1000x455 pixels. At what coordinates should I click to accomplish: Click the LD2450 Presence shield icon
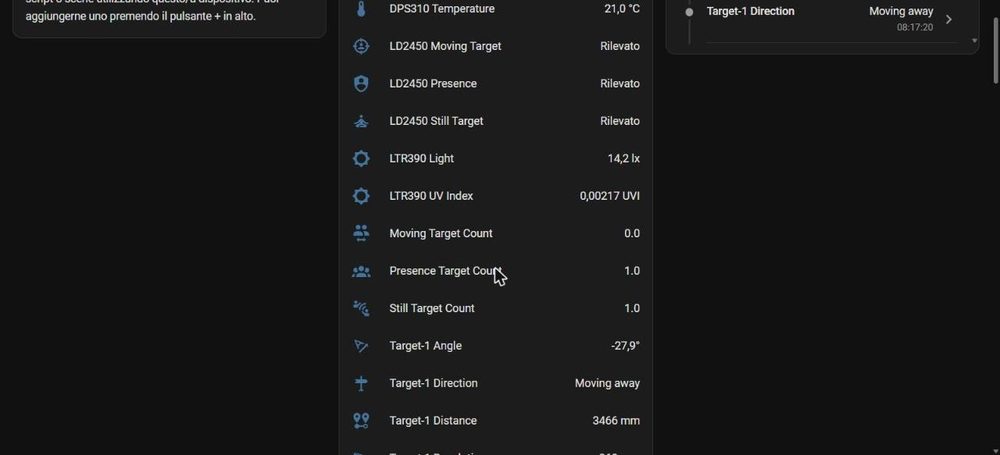pos(361,84)
